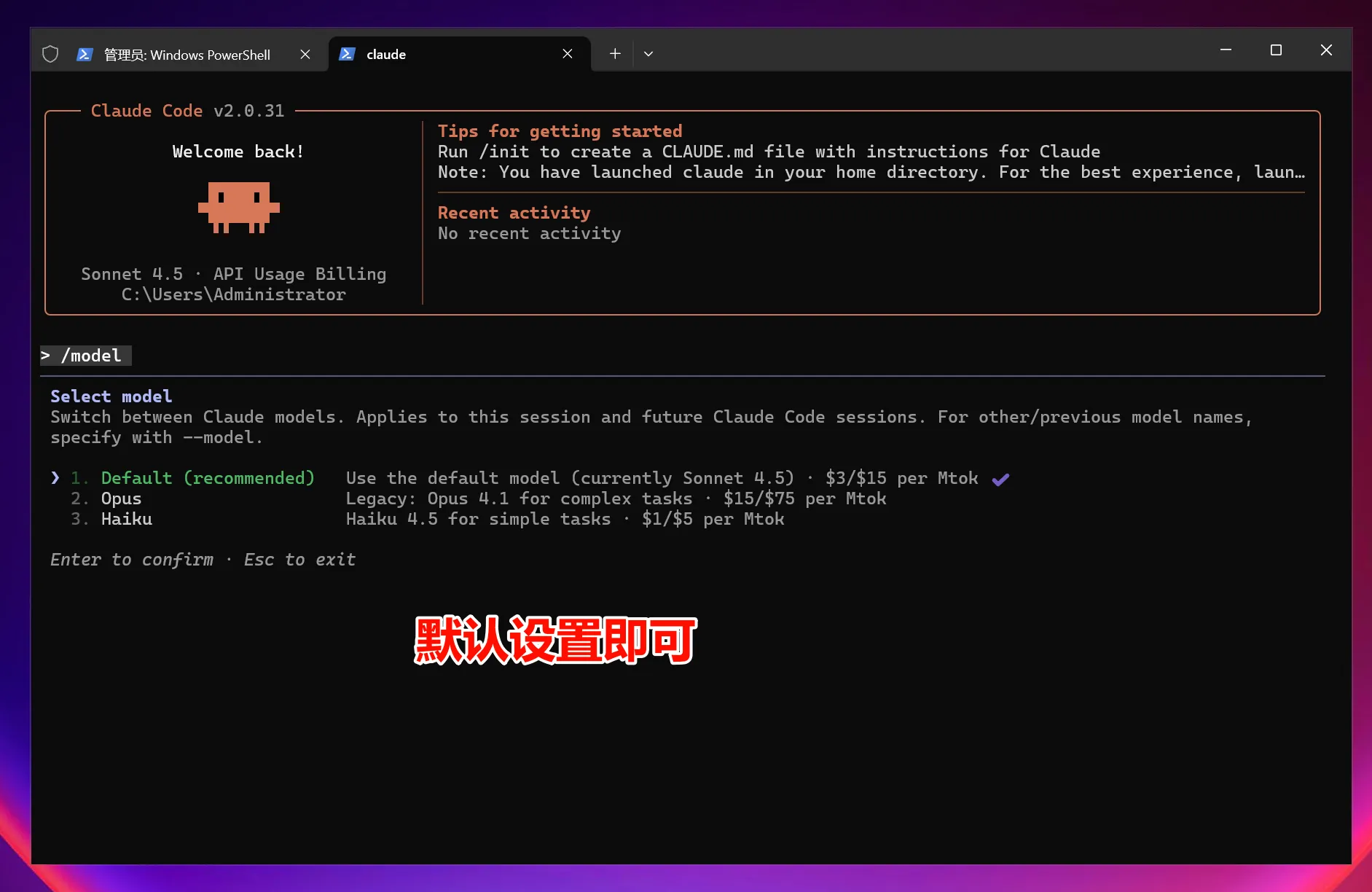This screenshot has height=892, width=1372.
Task: Pick the Haiku model option
Action: click(127, 519)
